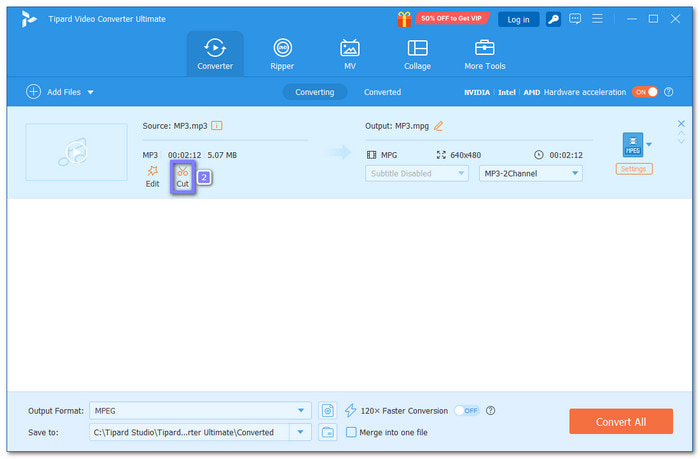Image resolution: width=700 pixels, height=459 pixels.
Task: Expand the MP3-2Channel audio dropdown
Action: tap(531, 174)
